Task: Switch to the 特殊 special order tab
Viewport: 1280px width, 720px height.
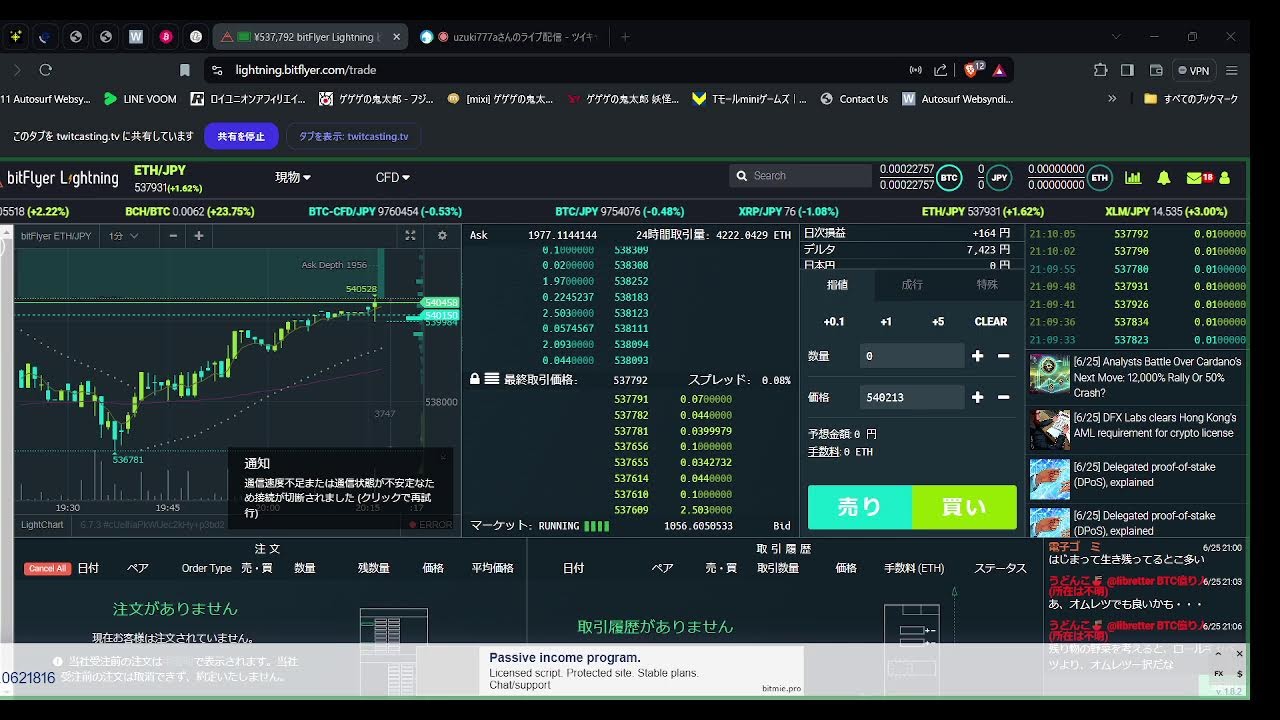Action: [987, 285]
